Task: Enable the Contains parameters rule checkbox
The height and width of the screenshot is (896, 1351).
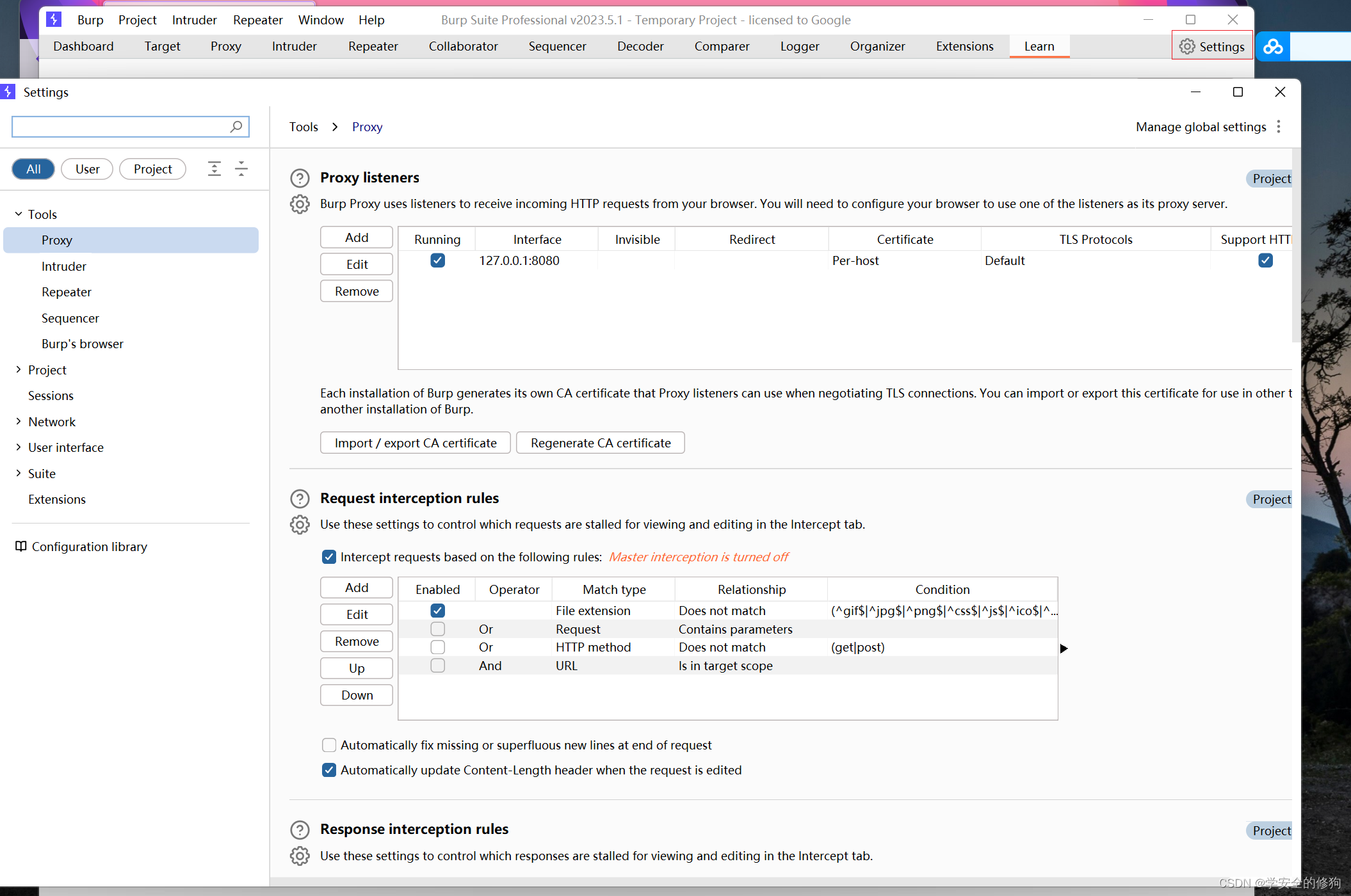Action: point(438,629)
